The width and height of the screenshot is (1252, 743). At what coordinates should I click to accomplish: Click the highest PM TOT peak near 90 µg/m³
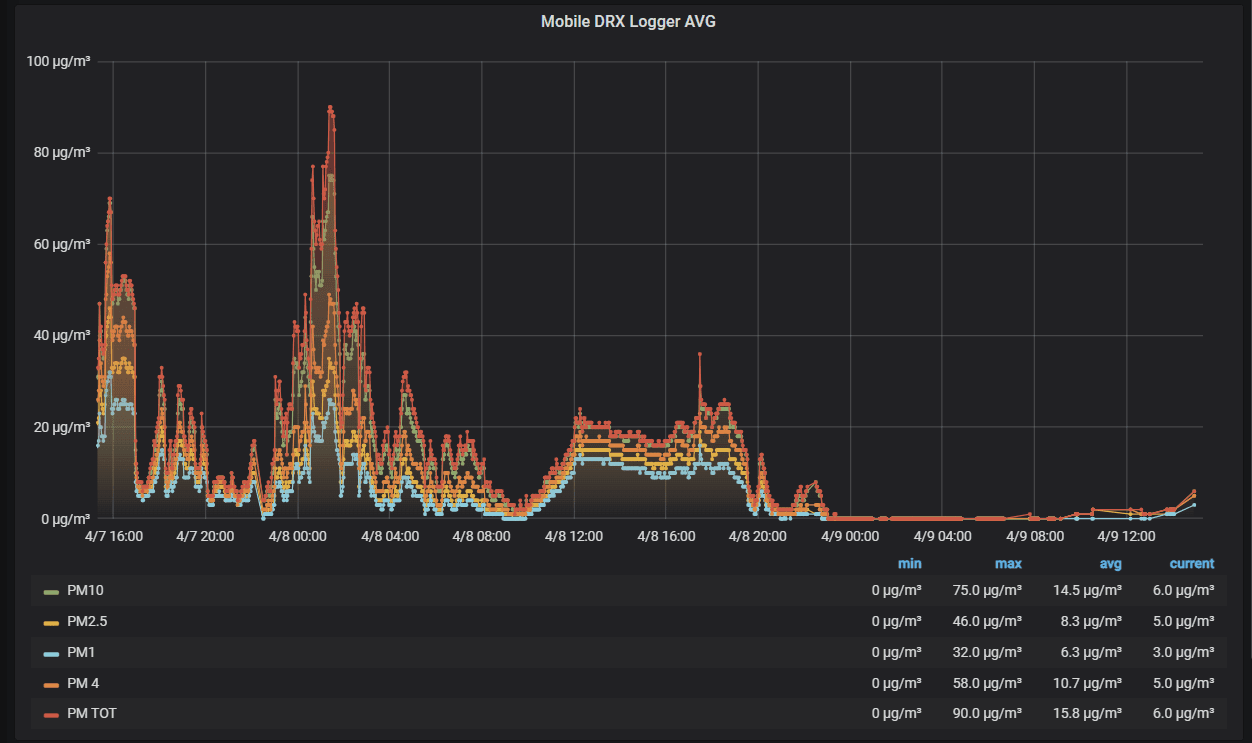pos(330,107)
